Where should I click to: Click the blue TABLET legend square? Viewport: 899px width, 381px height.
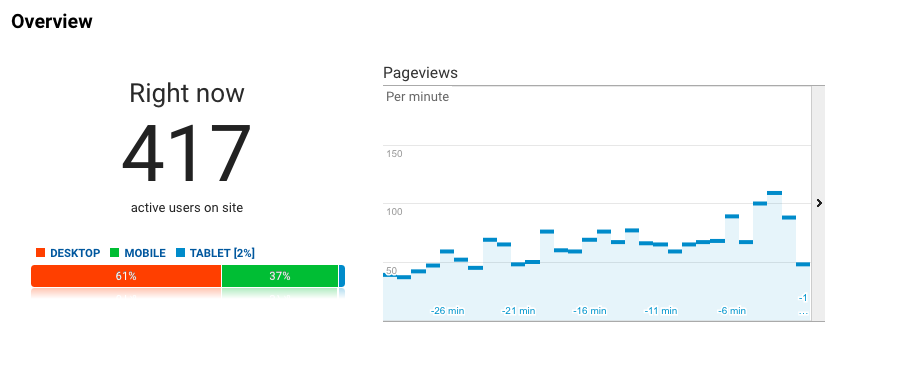[x=180, y=253]
